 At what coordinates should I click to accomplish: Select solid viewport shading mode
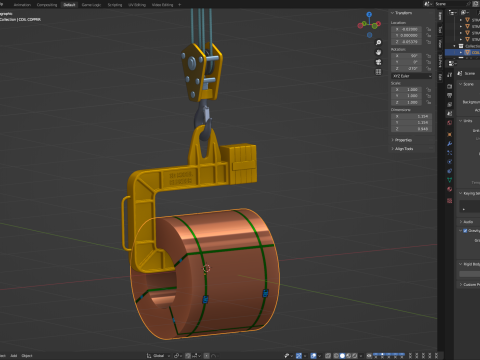click(342, 356)
